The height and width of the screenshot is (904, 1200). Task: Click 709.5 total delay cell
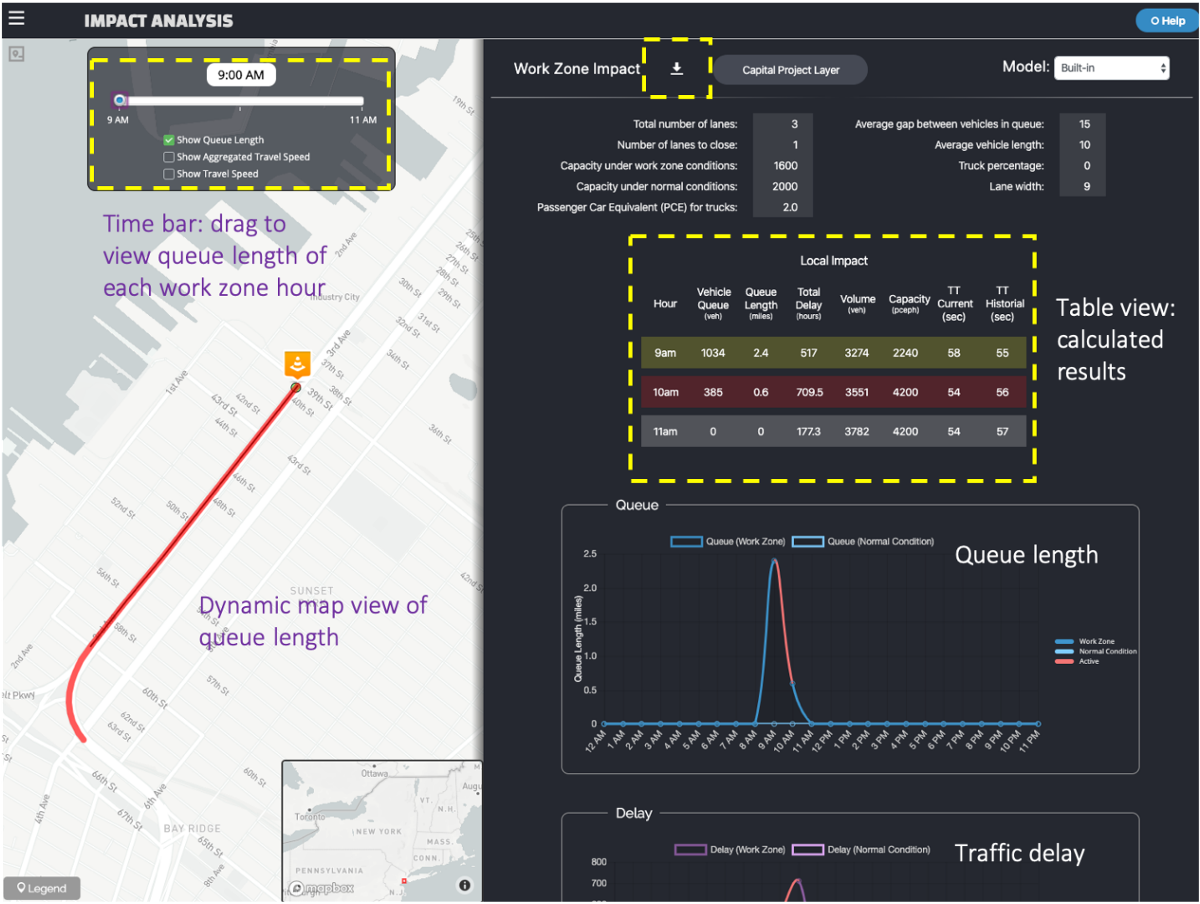808,392
